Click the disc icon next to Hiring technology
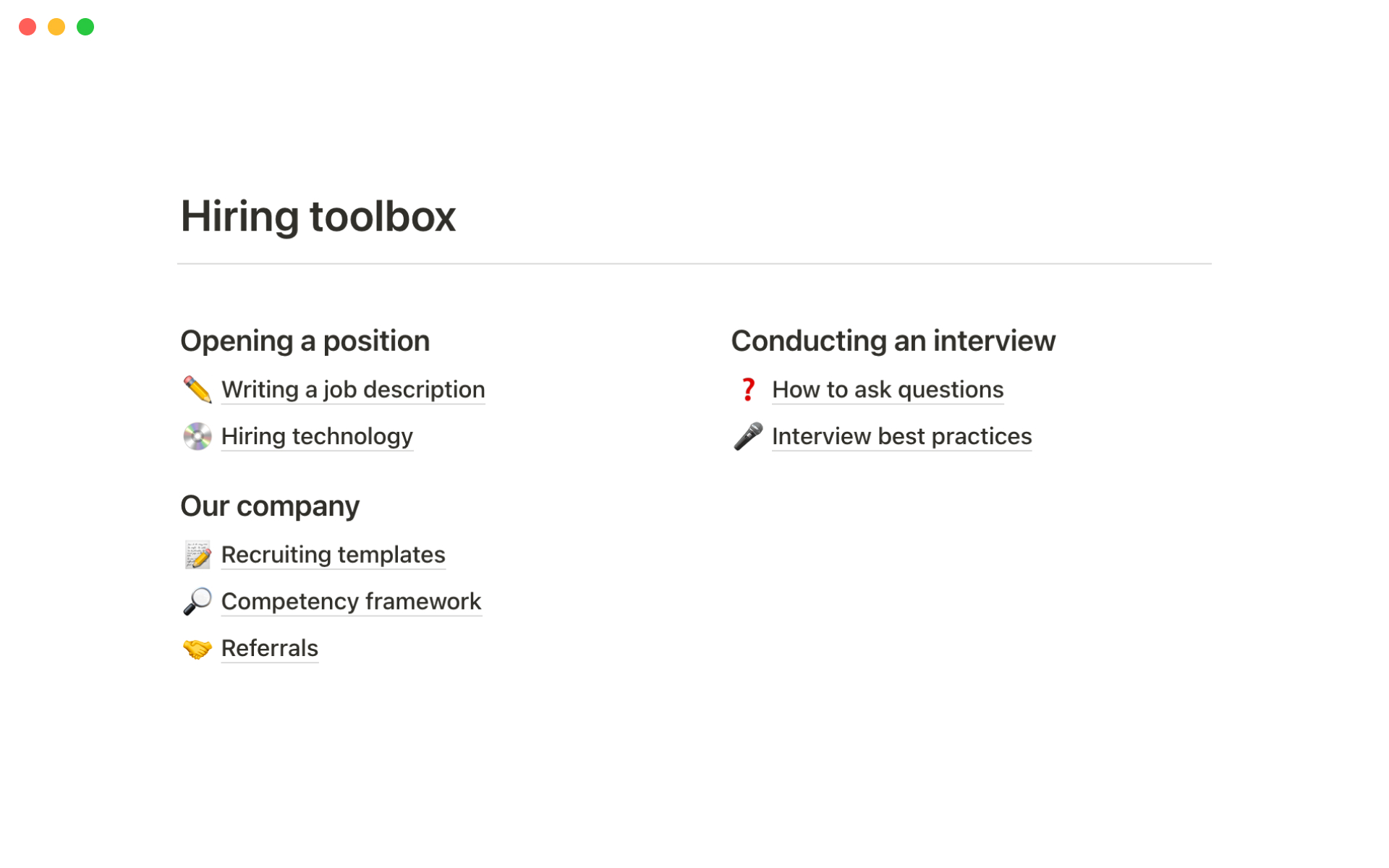Image resolution: width=1389 pixels, height=868 pixels. pos(196,436)
